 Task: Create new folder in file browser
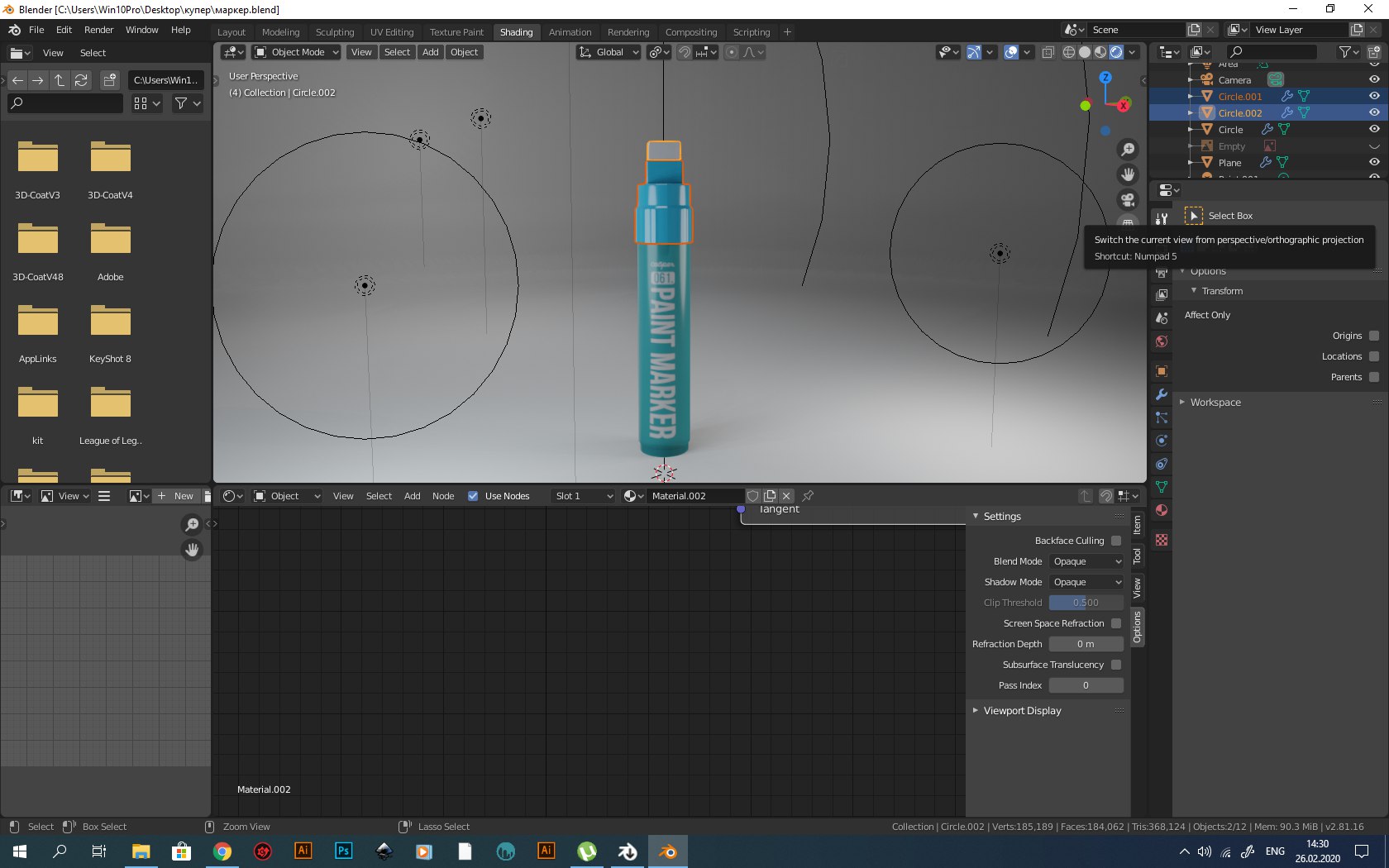click(109, 80)
